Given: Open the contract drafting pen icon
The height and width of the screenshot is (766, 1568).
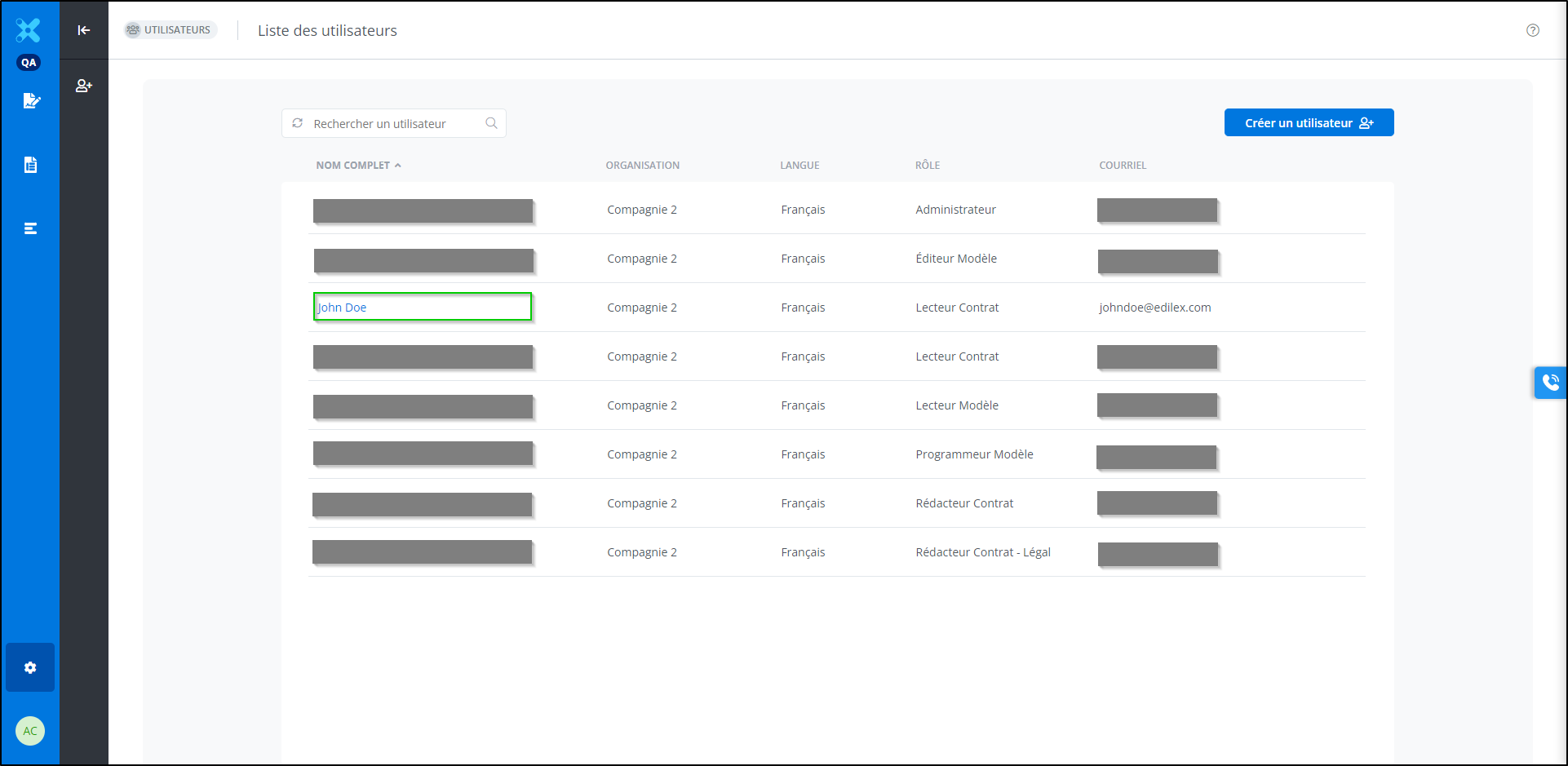Looking at the screenshot, I should coord(31,101).
